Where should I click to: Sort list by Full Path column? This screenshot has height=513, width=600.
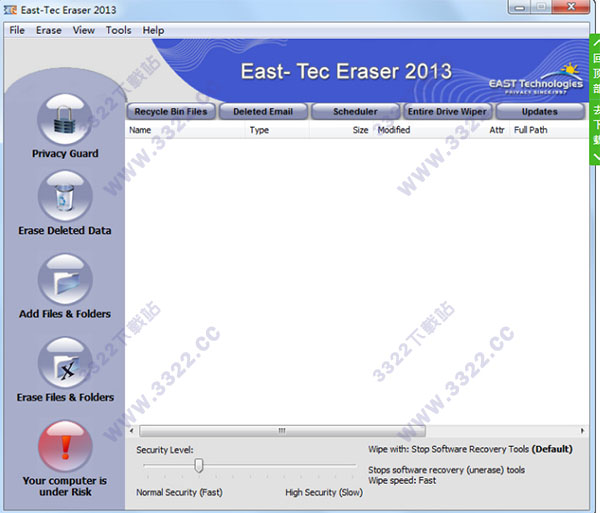tap(549, 130)
